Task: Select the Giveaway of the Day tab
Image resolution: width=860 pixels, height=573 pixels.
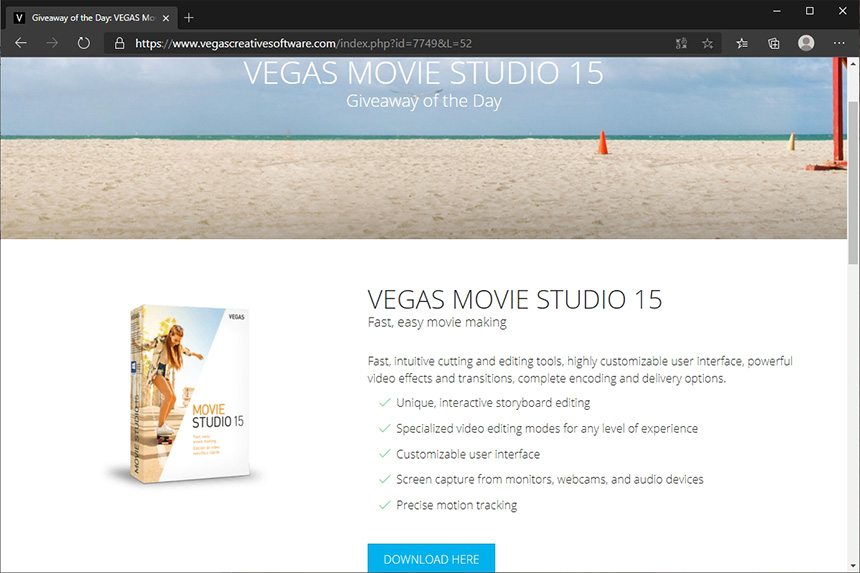Action: tap(92, 18)
